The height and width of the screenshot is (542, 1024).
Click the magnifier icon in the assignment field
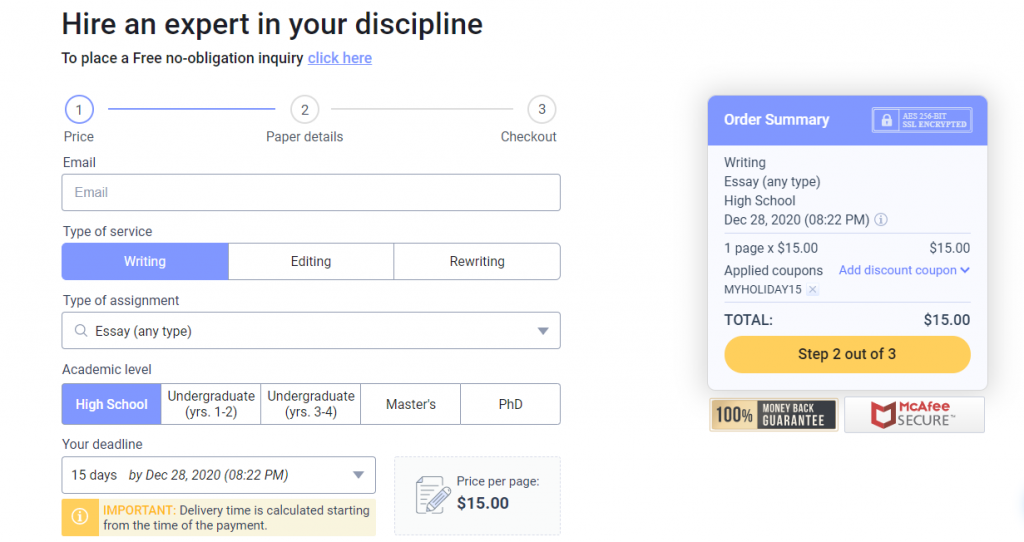[x=81, y=330]
